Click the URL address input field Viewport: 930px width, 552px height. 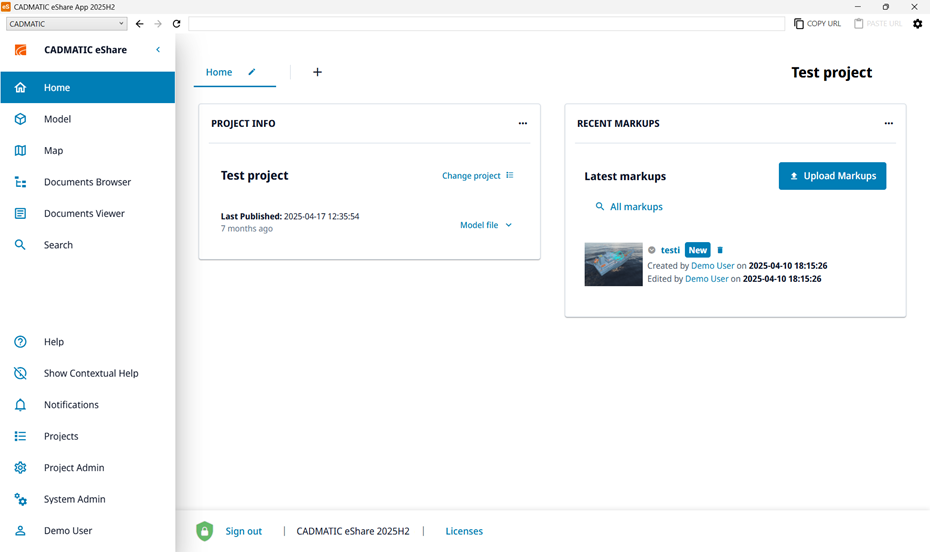(x=485, y=23)
